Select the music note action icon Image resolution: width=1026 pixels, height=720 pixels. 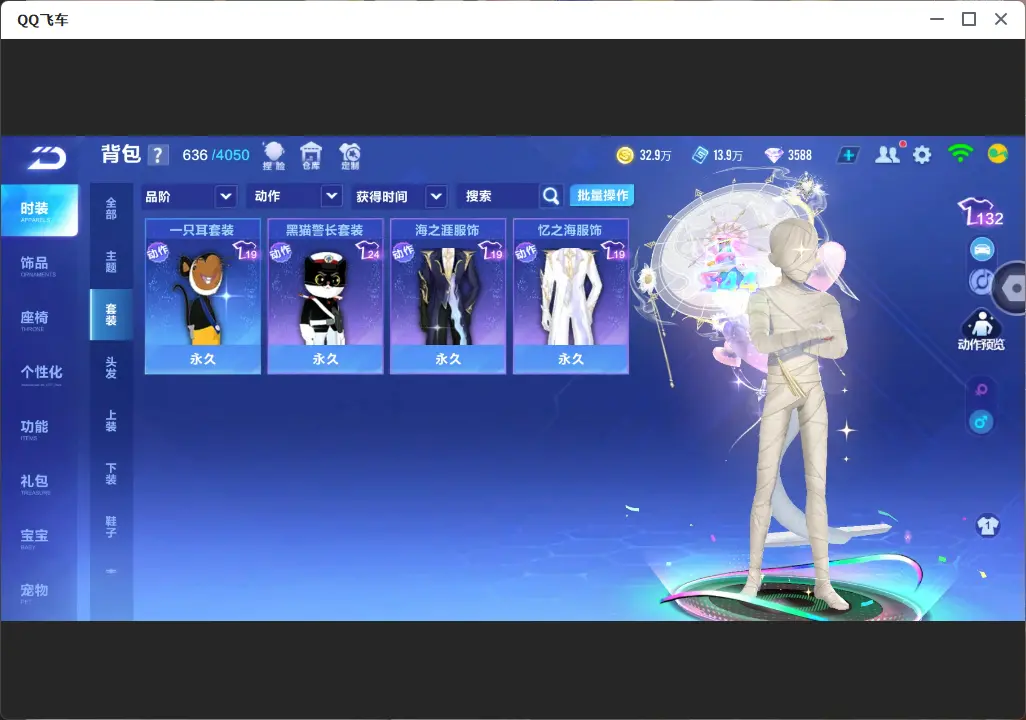click(x=980, y=281)
